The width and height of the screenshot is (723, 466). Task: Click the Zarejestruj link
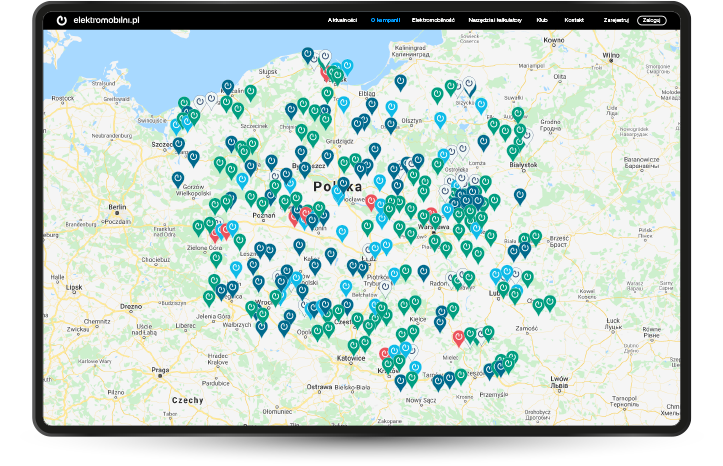point(616,19)
